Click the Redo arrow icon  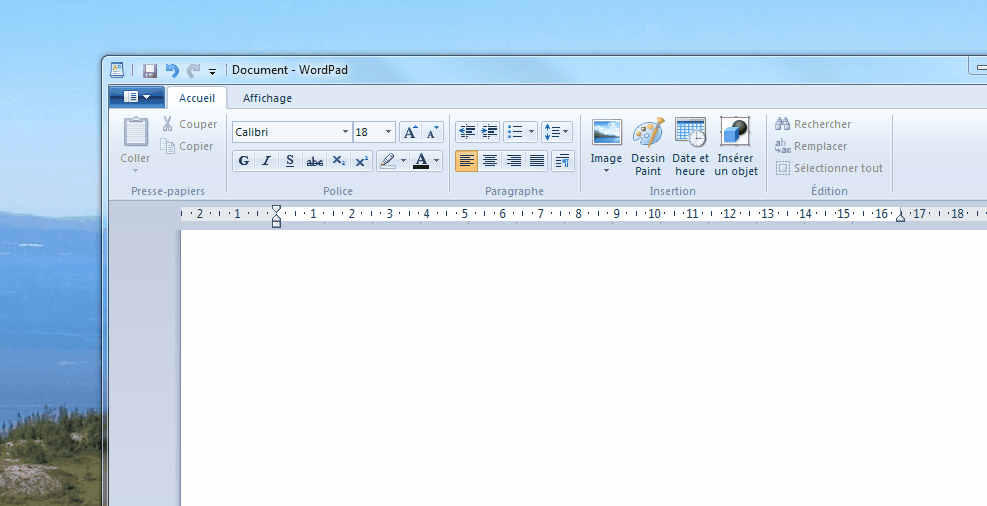pos(193,70)
